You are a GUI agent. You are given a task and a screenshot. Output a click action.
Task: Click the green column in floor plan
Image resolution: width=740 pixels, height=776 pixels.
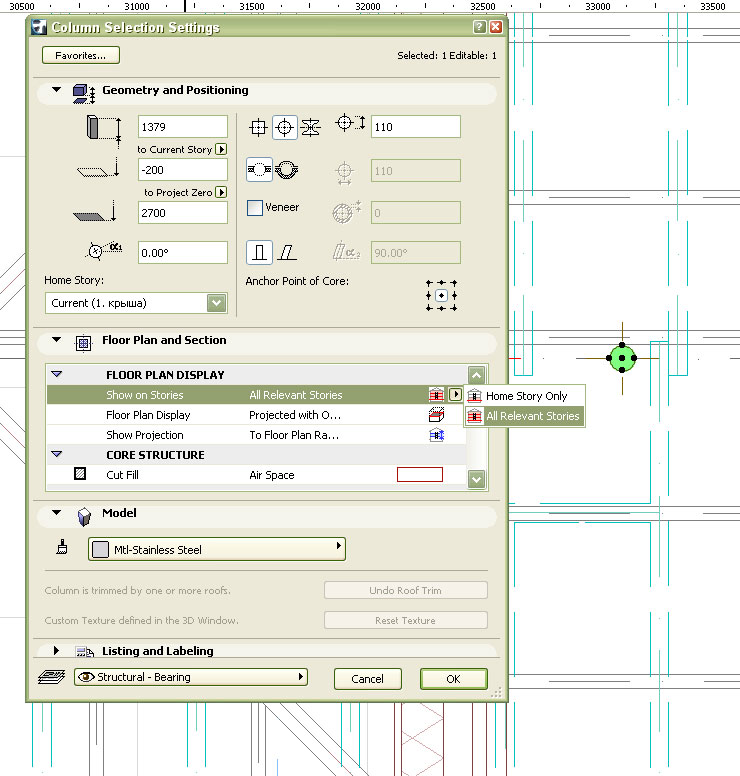[622, 358]
